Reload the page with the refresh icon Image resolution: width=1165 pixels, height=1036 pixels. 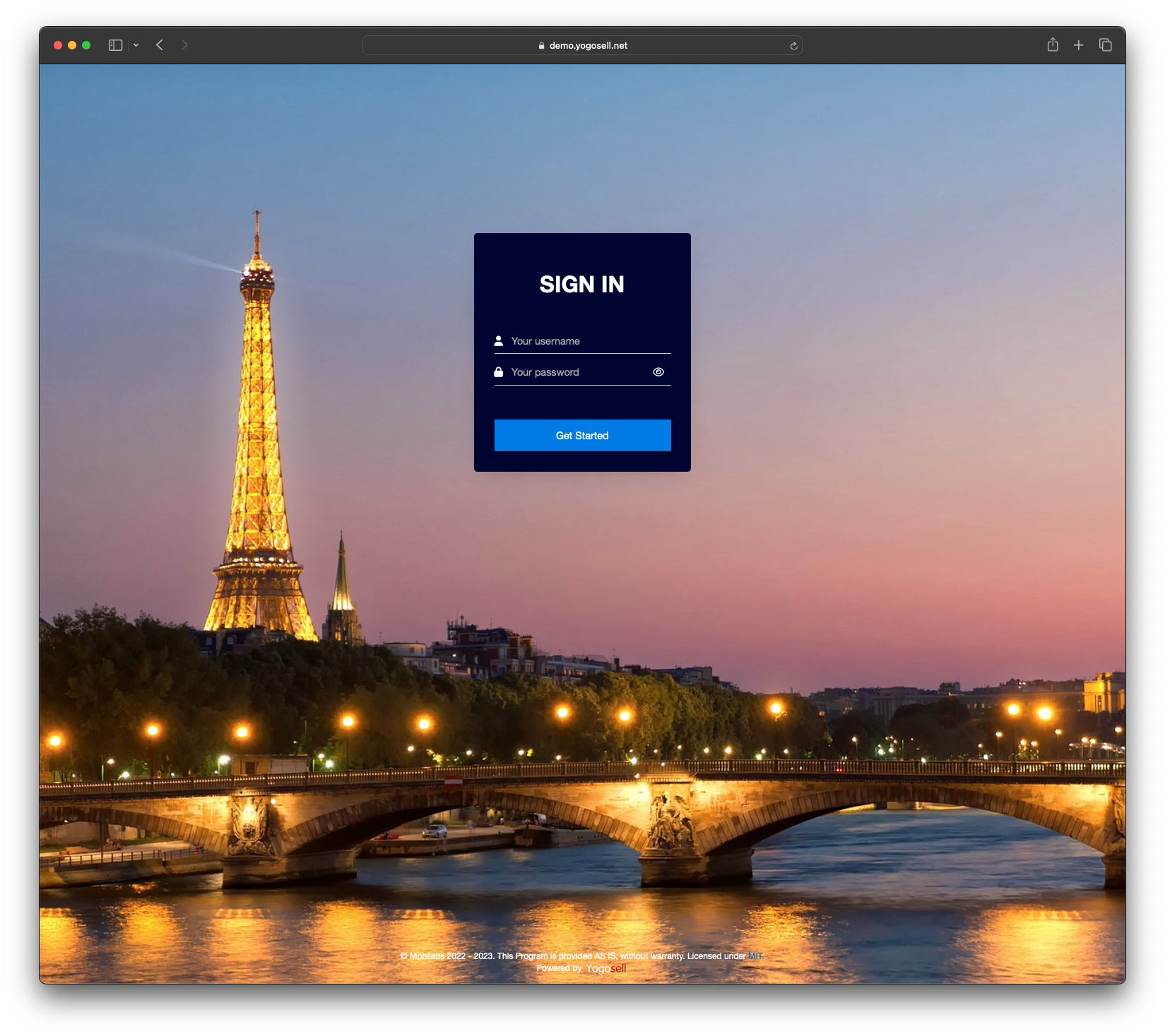click(x=793, y=46)
